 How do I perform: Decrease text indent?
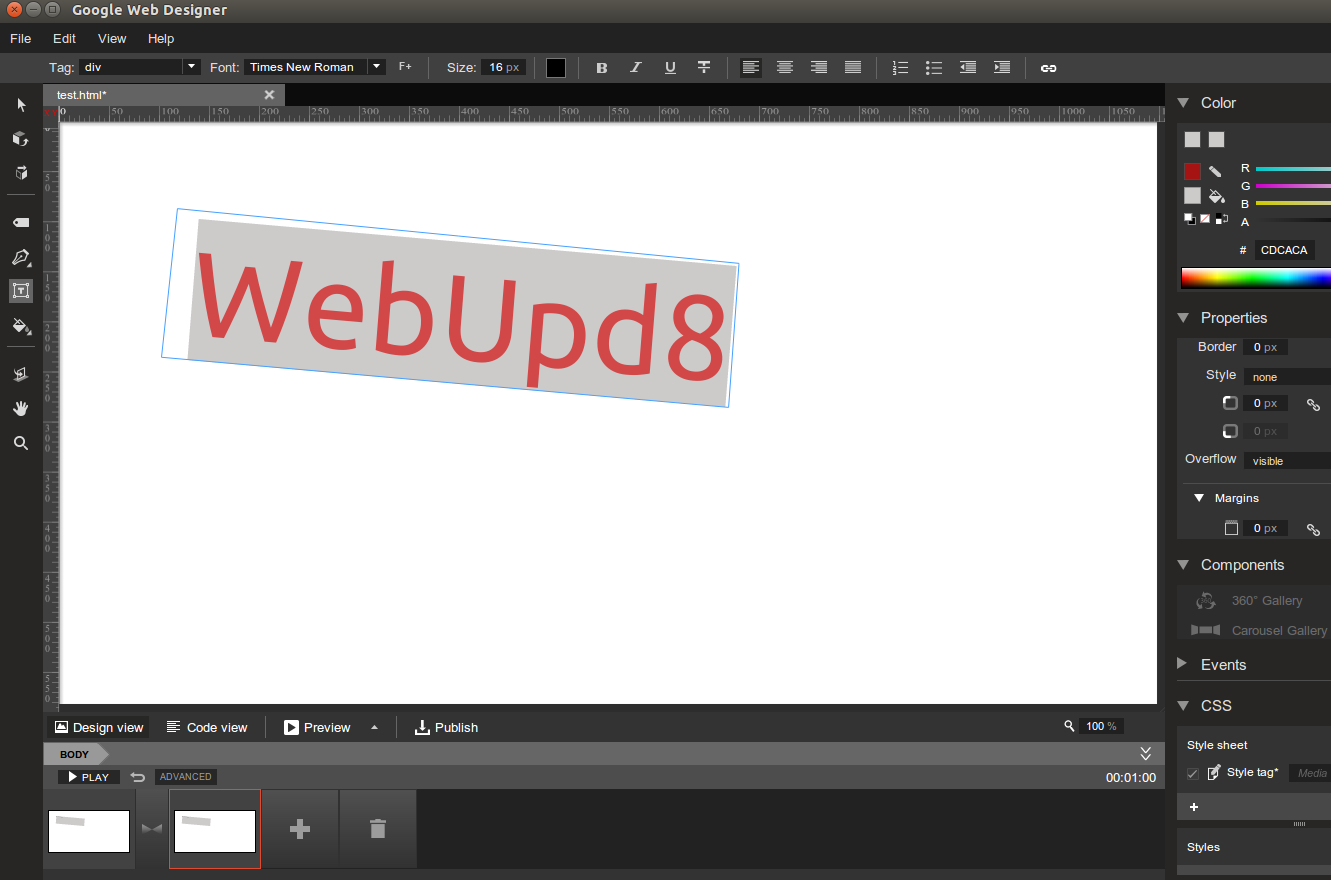pos(968,67)
